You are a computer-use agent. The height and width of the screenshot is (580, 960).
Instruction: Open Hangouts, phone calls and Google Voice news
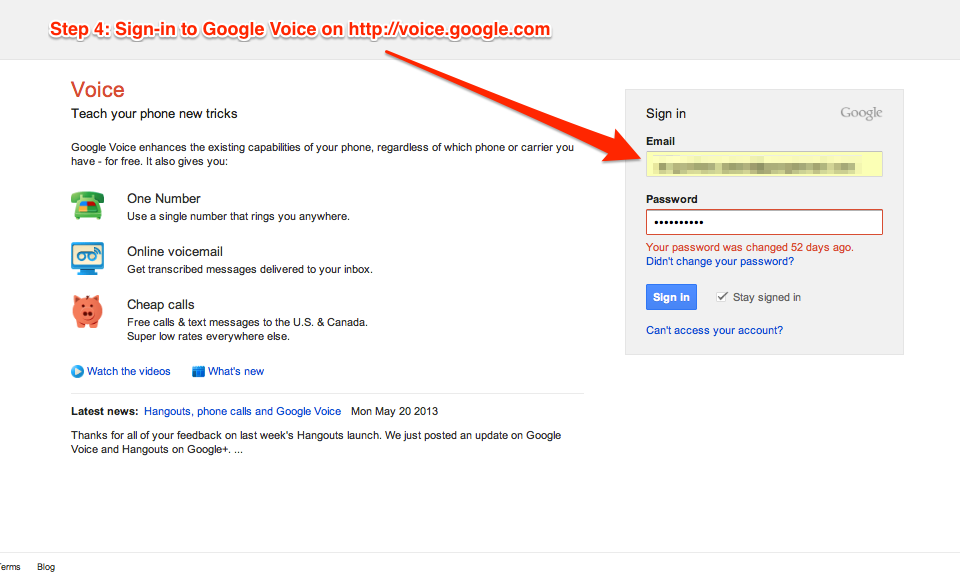click(x=242, y=412)
